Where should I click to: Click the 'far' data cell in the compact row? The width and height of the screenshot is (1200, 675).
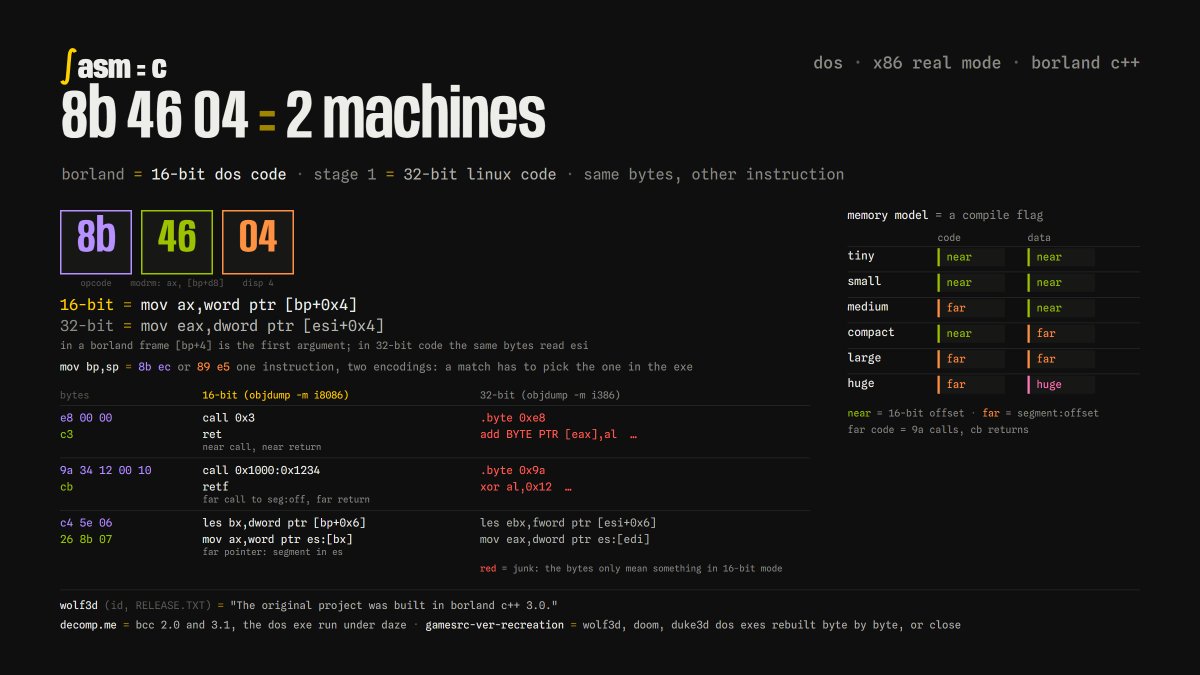(x=1061, y=333)
